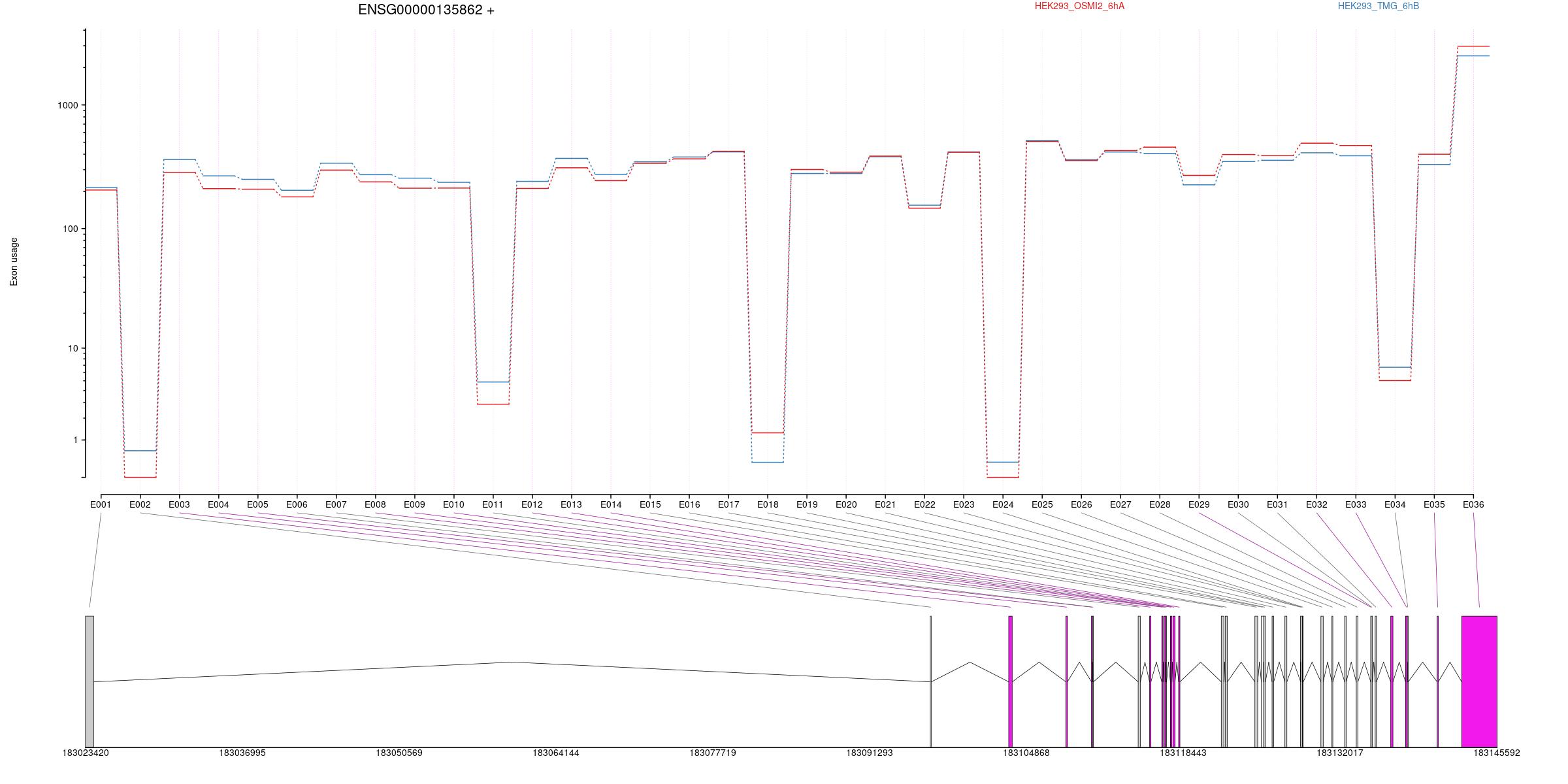The width and height of the screenshot is (1568, 784).
Task: Select exon label E002
Action: coord(140,504)
